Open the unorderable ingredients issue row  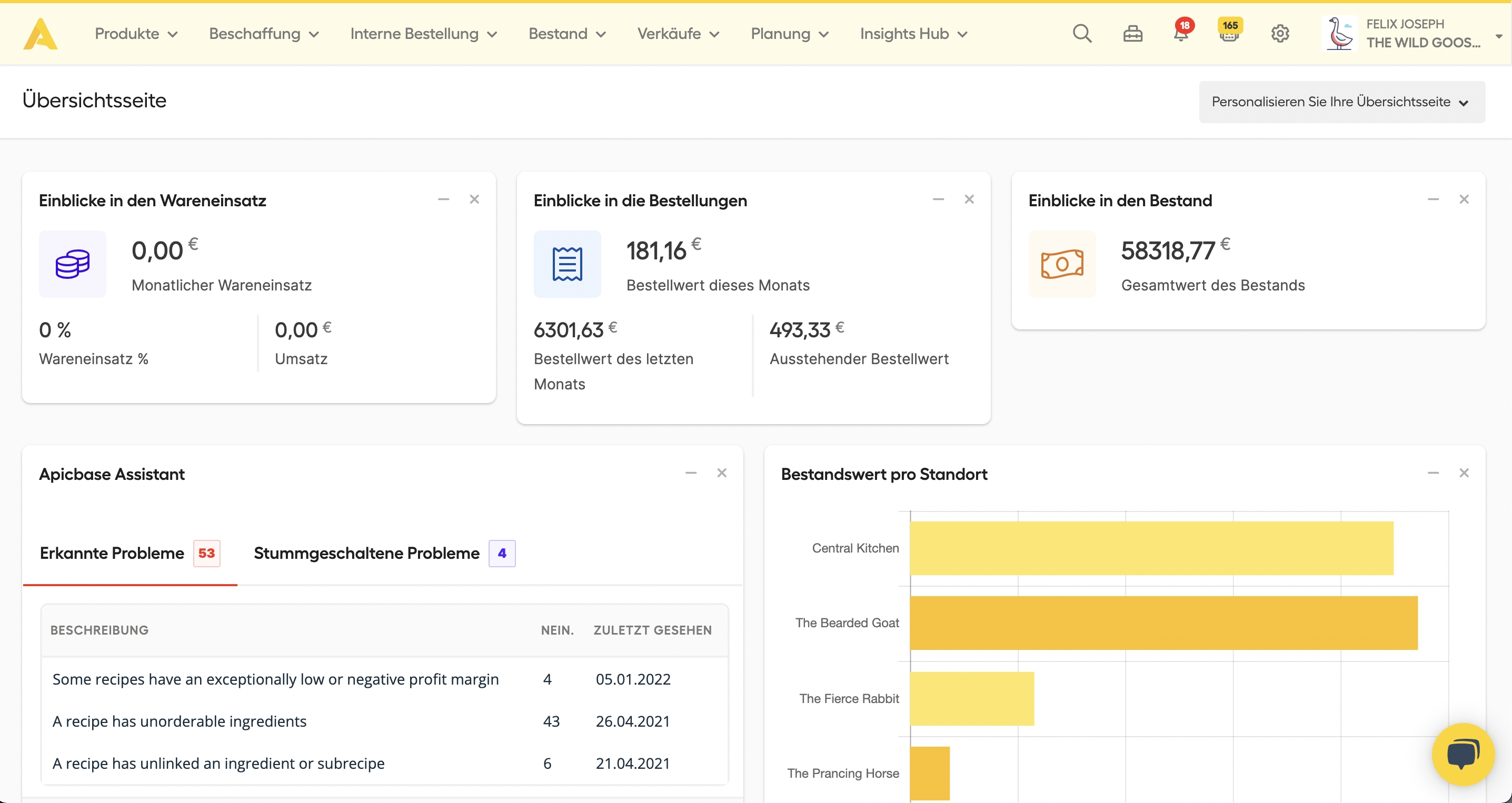pyautogui.click(x=180, y=721)
